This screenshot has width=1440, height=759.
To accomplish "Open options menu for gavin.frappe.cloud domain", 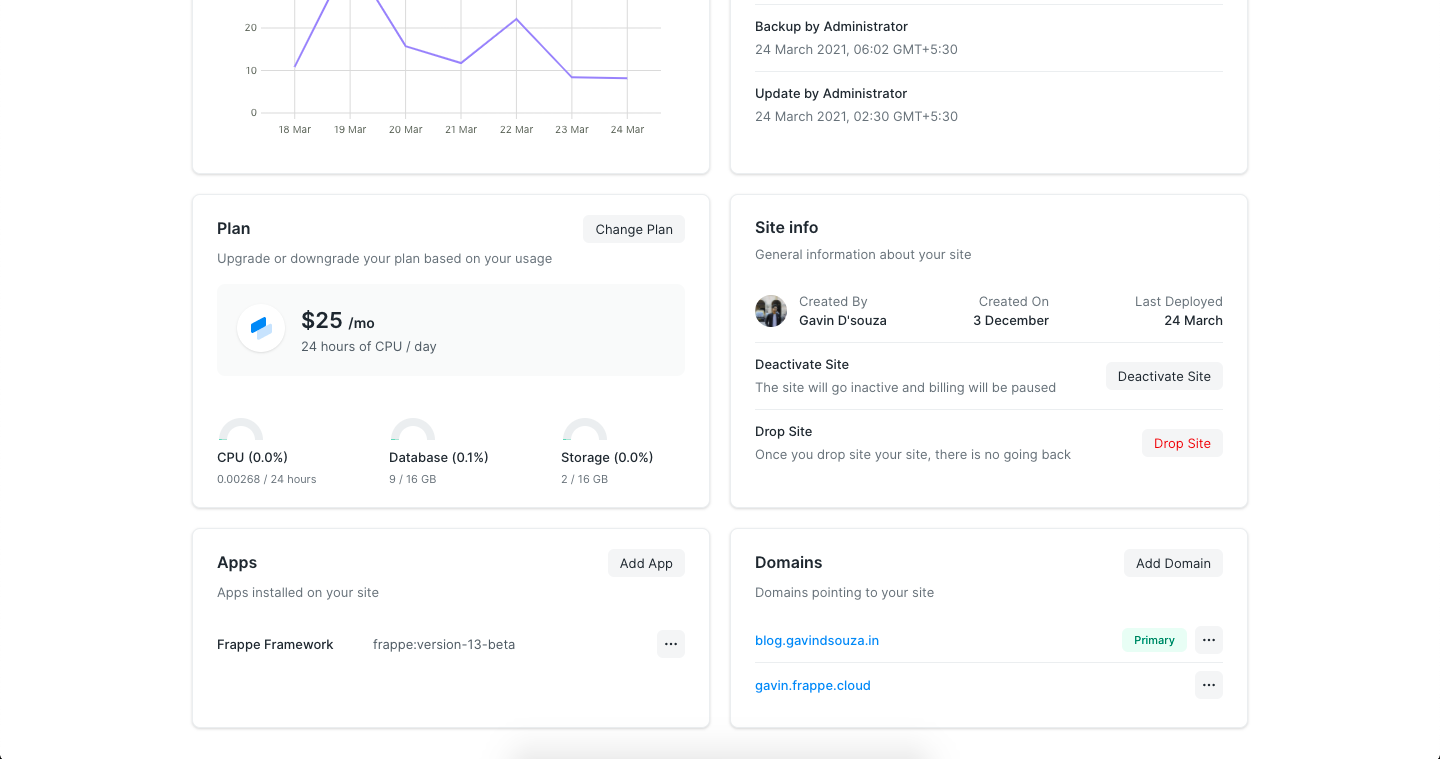I will tap(1208, 685).
